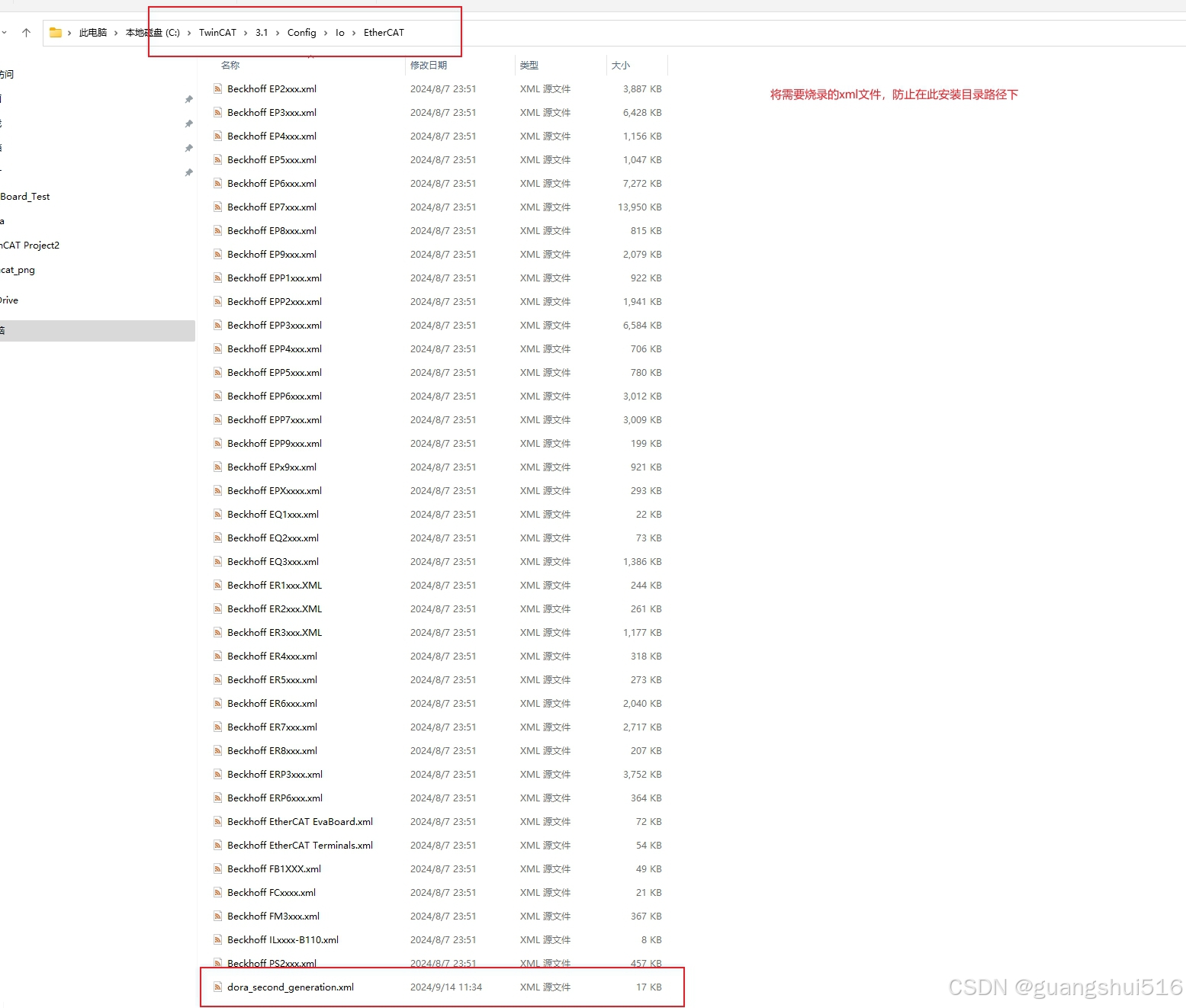Select Beckhoff EtherCAT Terminals.xml file name
The width and height of the screenshot is (1186, 1008).
[x=300, y=846]
